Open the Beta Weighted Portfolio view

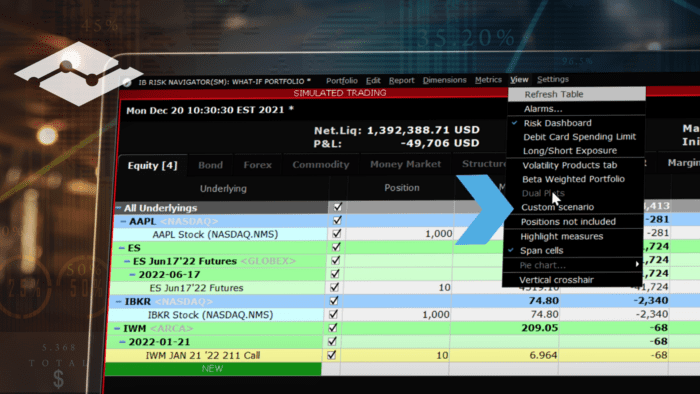point(573,179)
